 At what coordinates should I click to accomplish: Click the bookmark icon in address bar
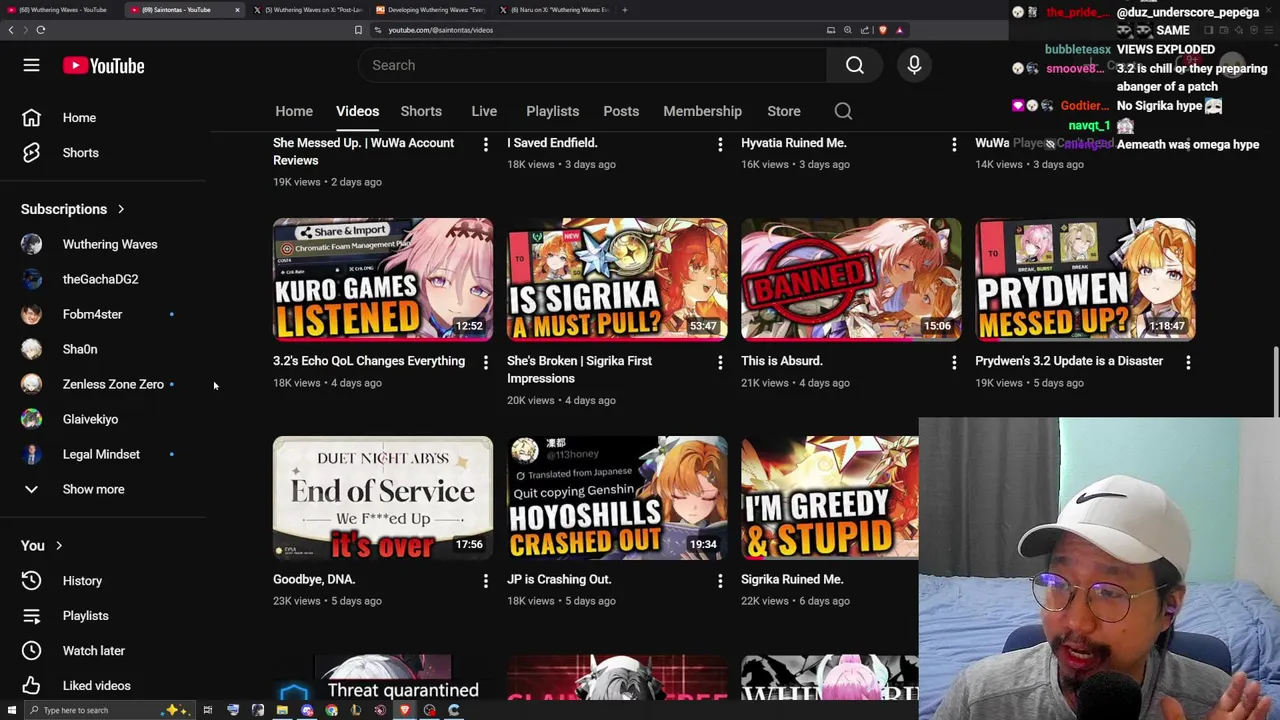pyautogui.click(x=358, y=30)
